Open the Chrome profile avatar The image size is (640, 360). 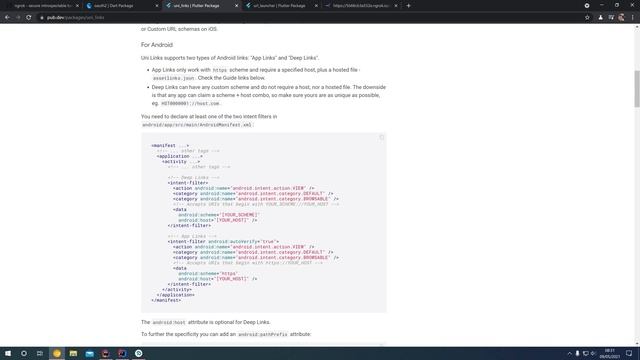[x=621, y=18]
